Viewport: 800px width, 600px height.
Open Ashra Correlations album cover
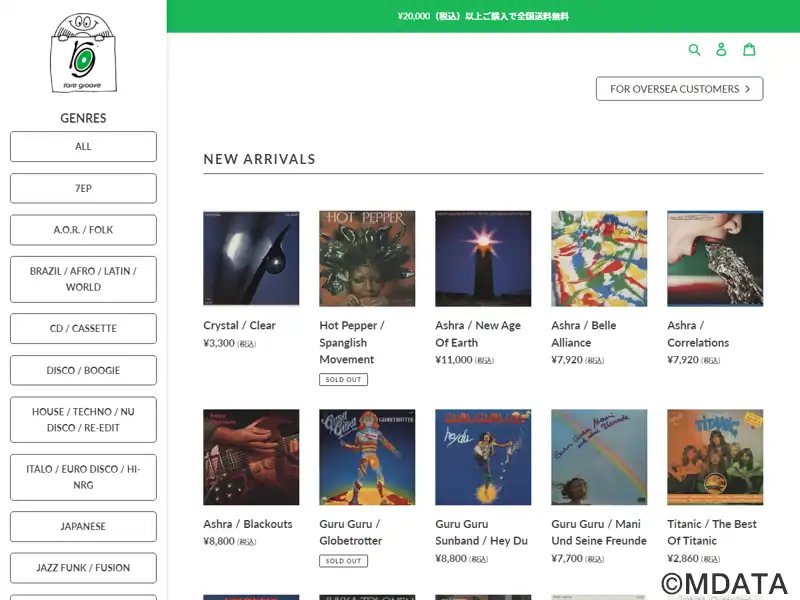(715, 259)
